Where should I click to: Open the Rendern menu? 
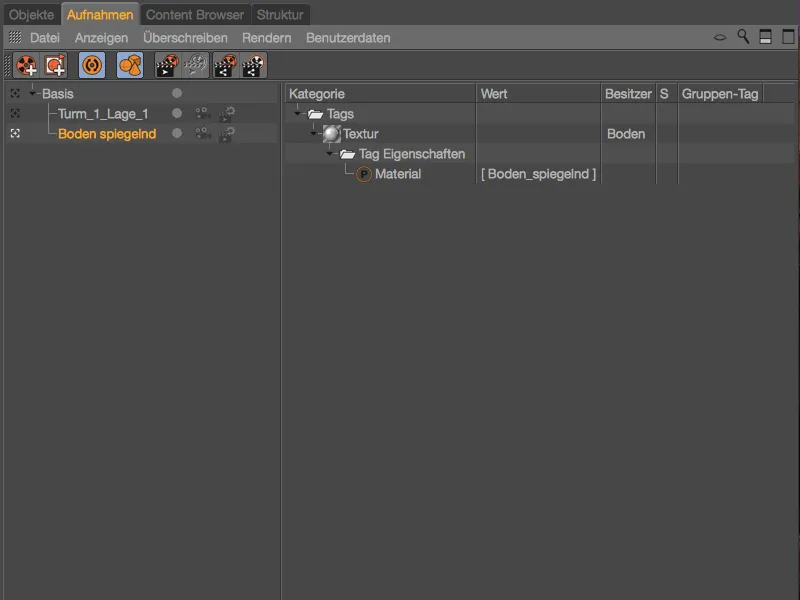coord(267,38)
